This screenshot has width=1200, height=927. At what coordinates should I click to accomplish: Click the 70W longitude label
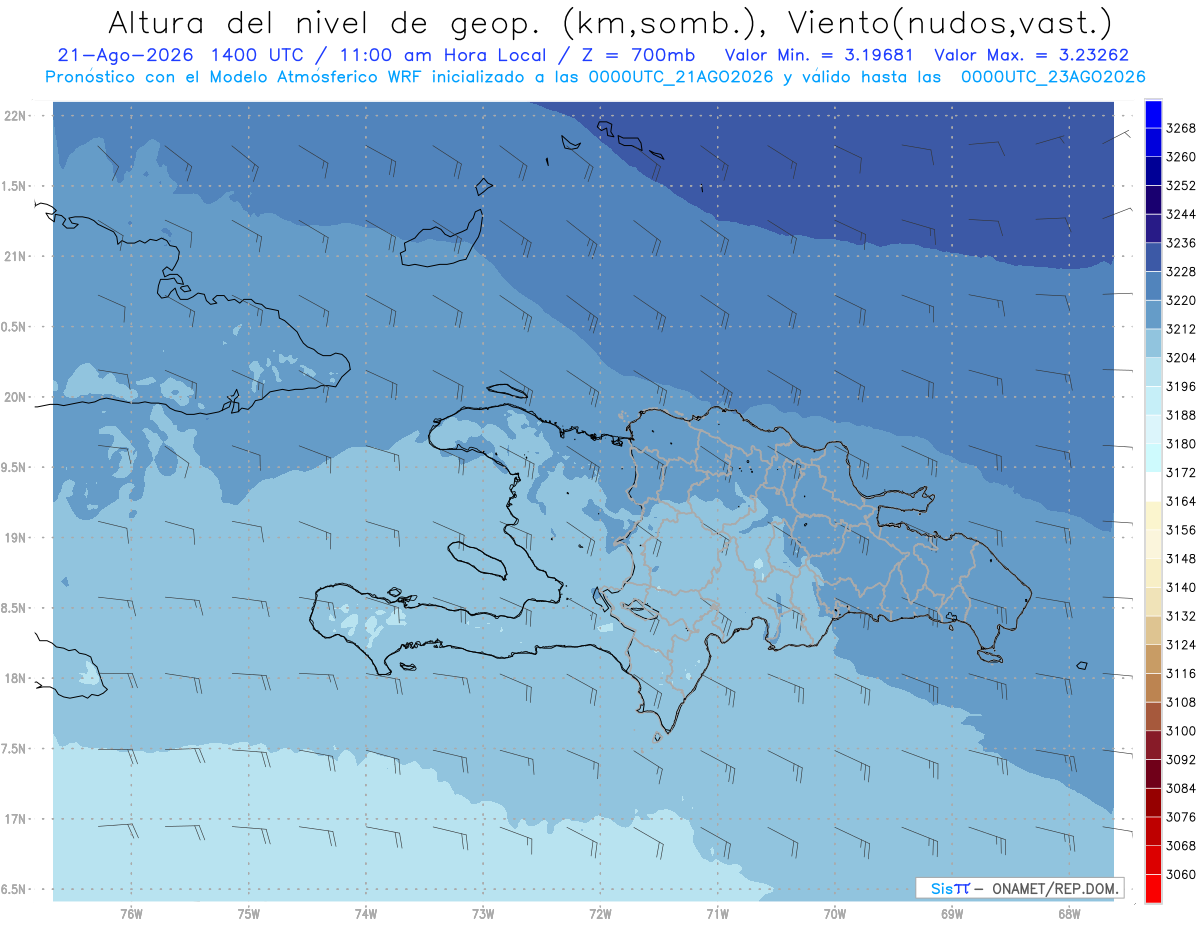coord(835,913)
